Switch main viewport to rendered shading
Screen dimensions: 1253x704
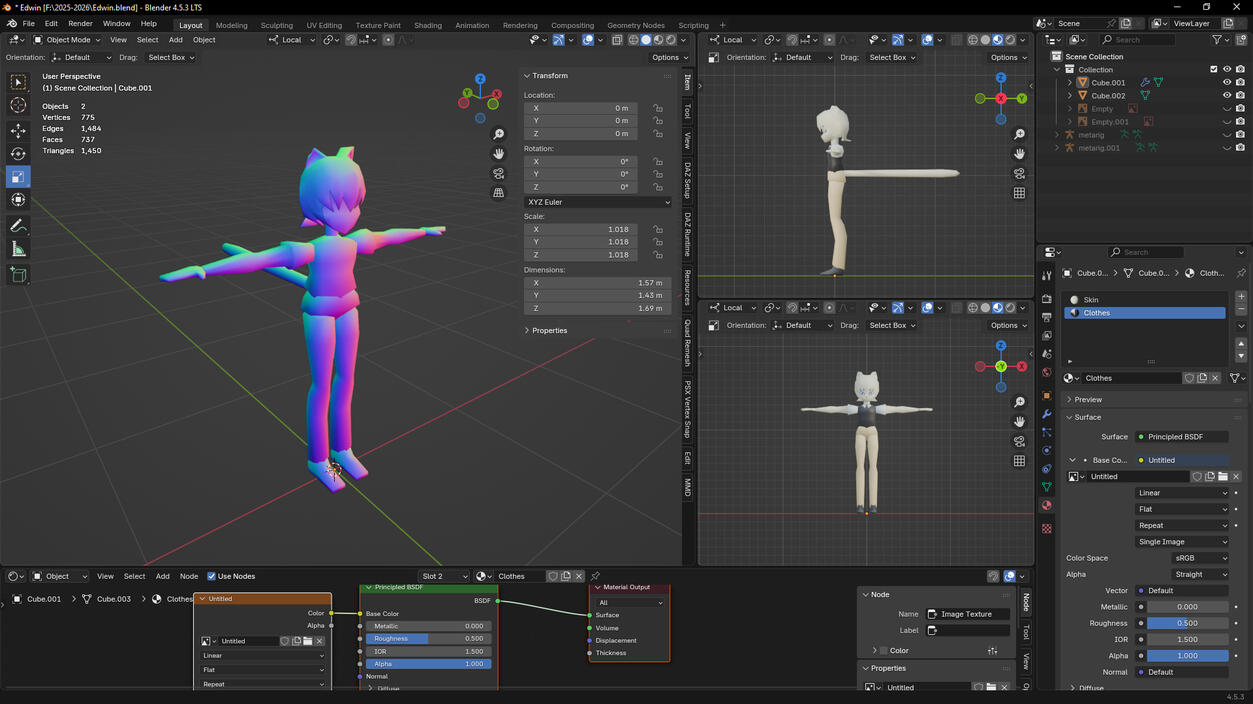point(671,40)
